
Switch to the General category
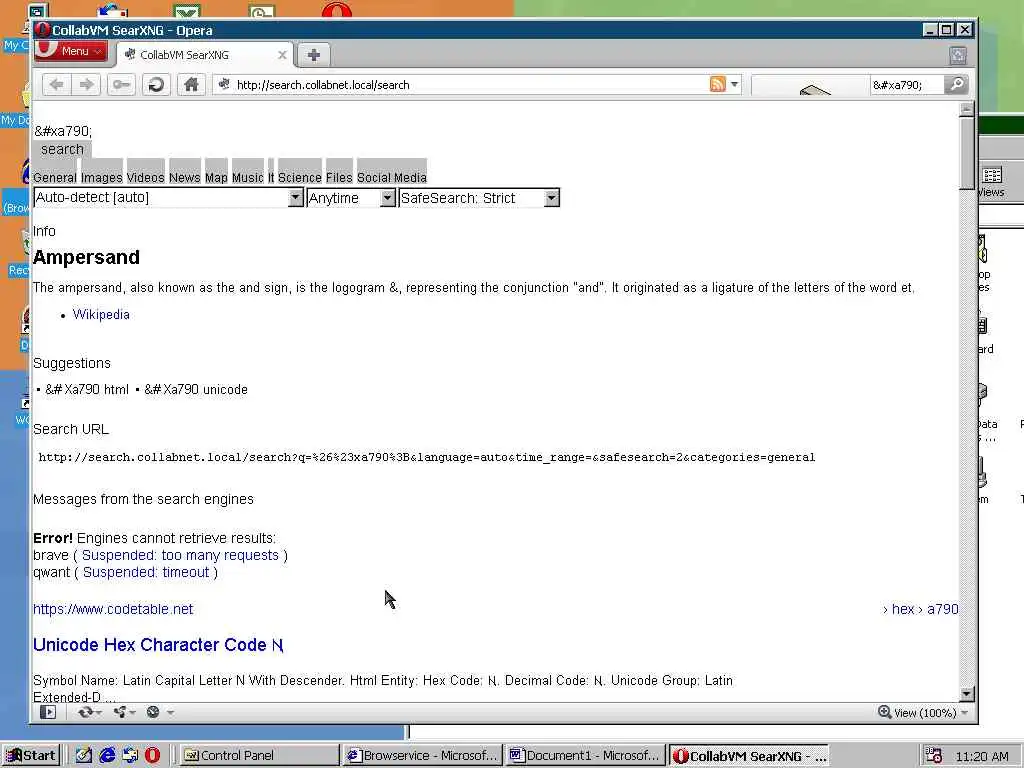pyautogui.click(x=55, y=178)
